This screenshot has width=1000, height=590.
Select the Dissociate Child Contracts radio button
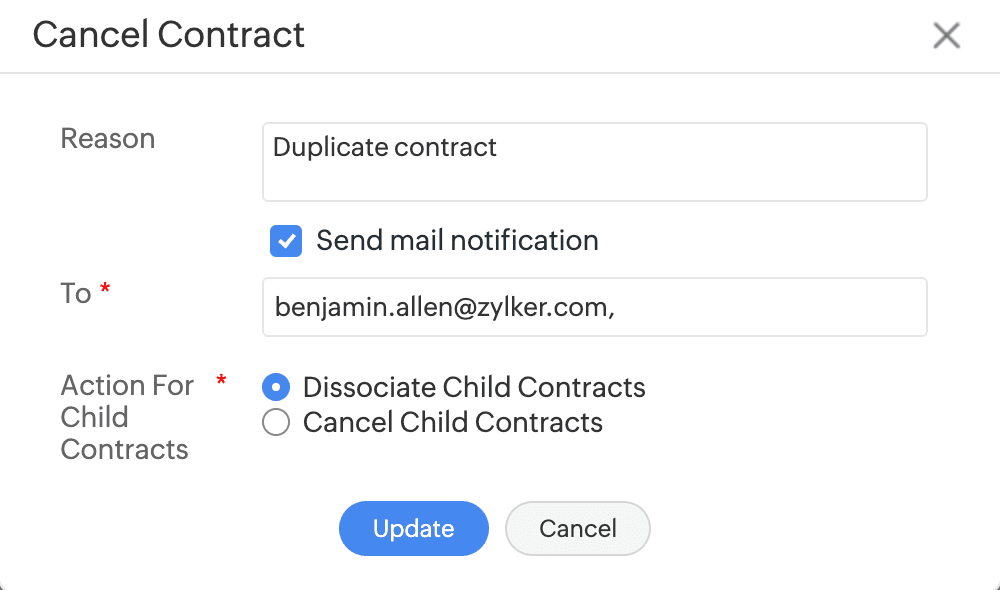coord(276,387)
